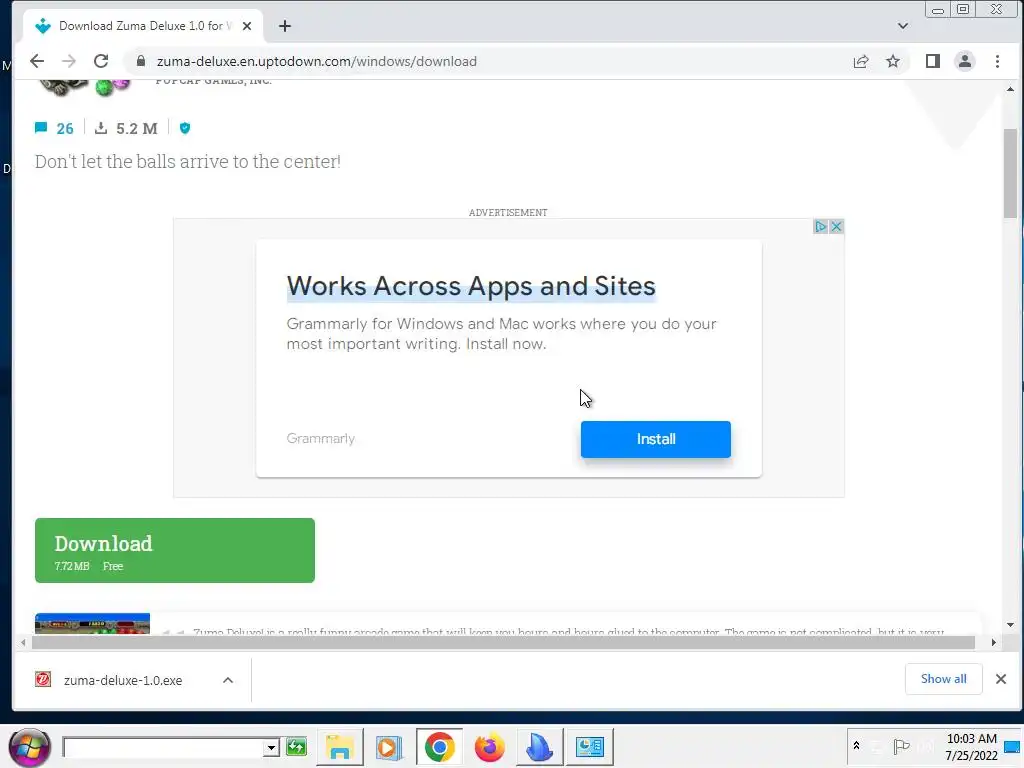
Task: Open the share this page icon
Action: 861,61
